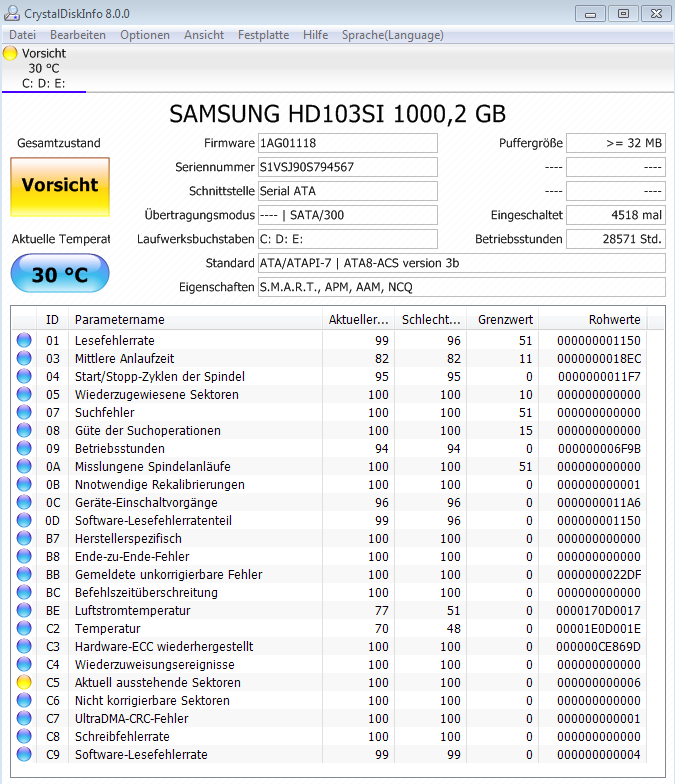This screenshot has height=784, width=675.
Task: Click the status icon in row C2 Temperatur
Action: click(24, 628)
